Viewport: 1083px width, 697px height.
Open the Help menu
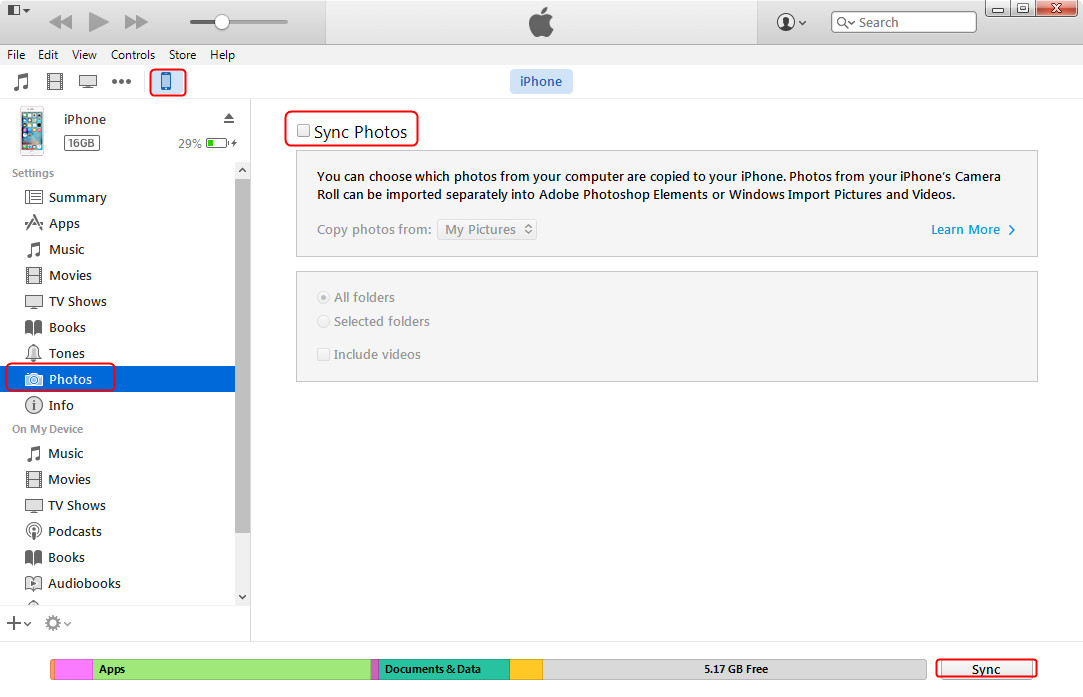[222, 55]
